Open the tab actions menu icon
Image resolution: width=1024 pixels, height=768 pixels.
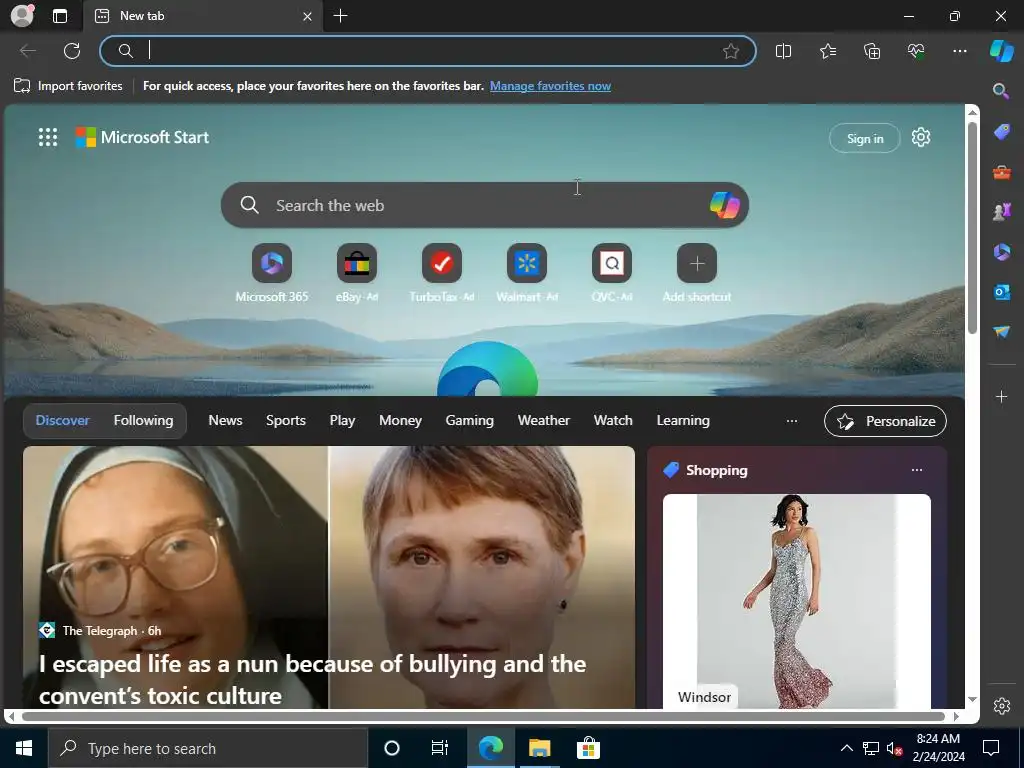59,16
